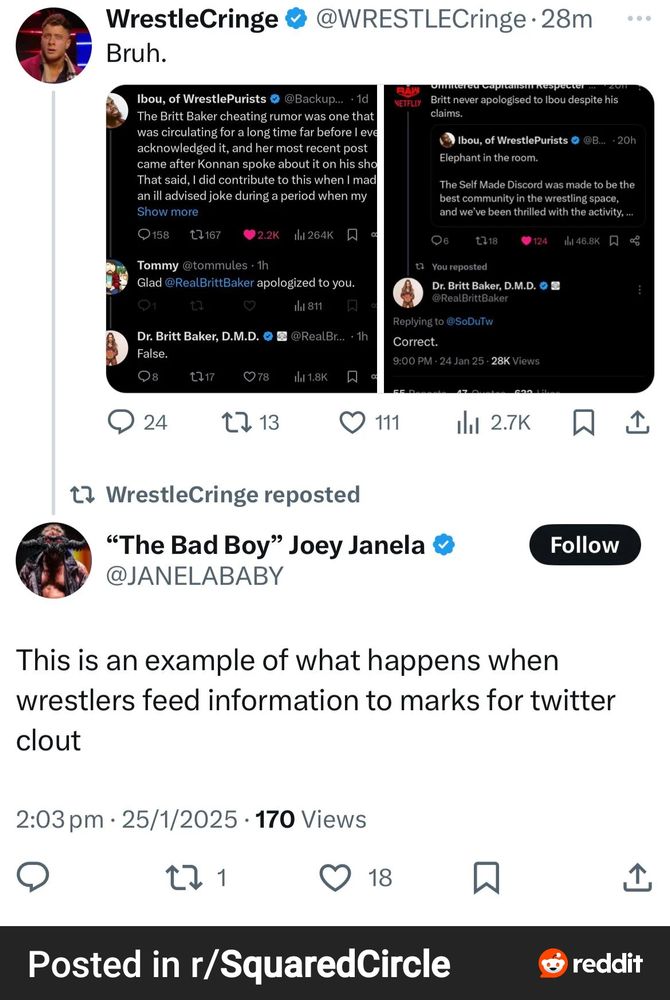Share the WrestleCringe Bruh tweet
Image resolution: width=670 pixels, height=1000 pixels.
point(636,423)
